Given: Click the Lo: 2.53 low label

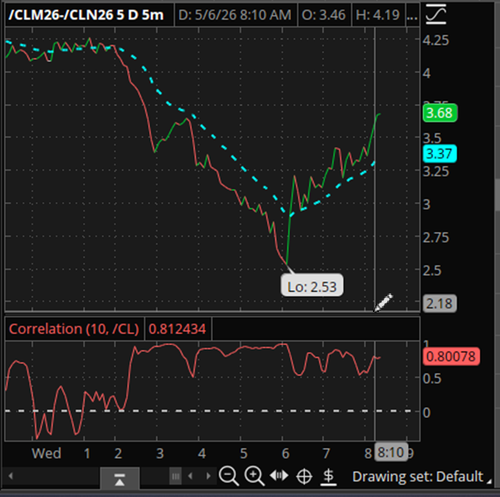Looking at the screenshot, I should (x=312, y=285).
